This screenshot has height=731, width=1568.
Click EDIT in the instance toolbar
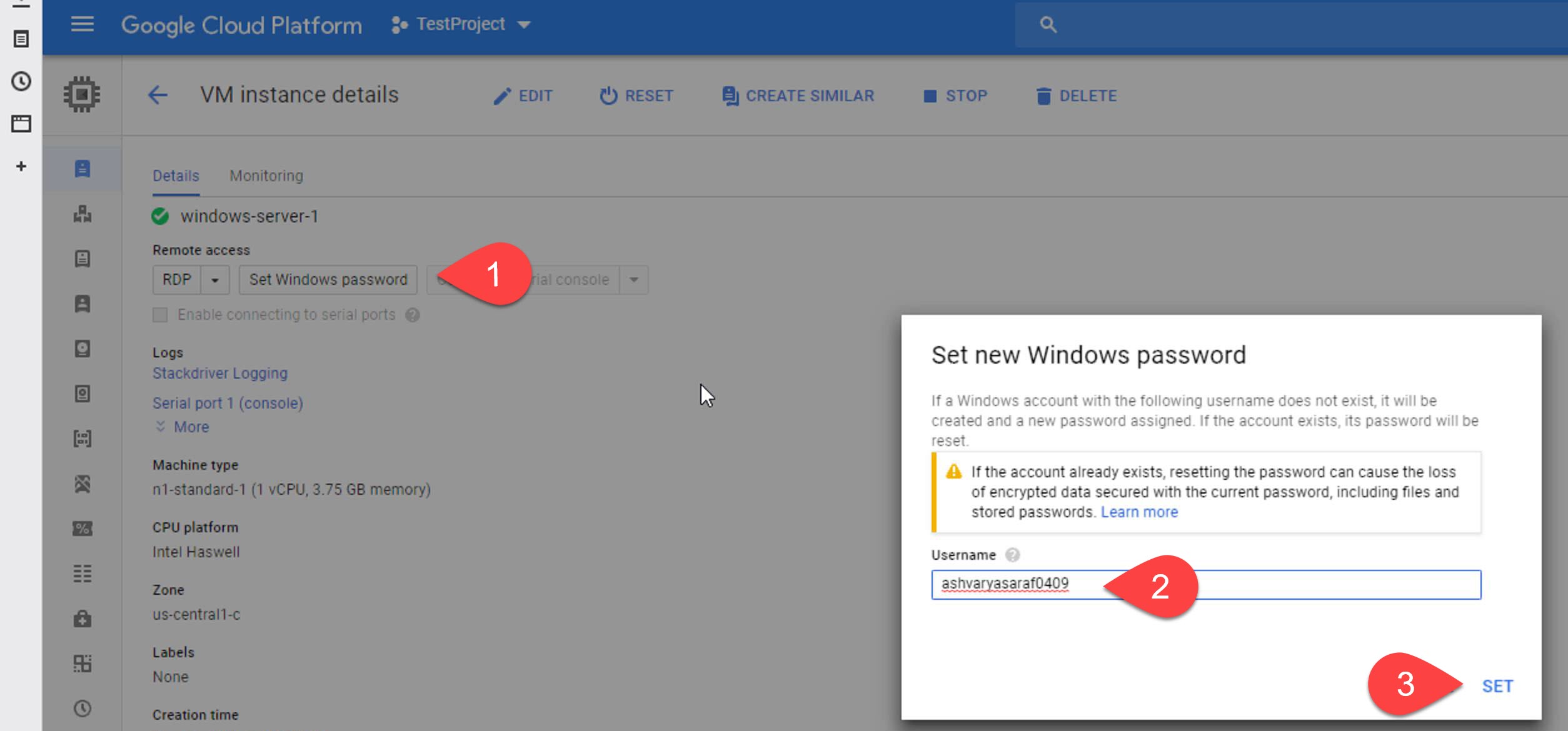(523, 96)
